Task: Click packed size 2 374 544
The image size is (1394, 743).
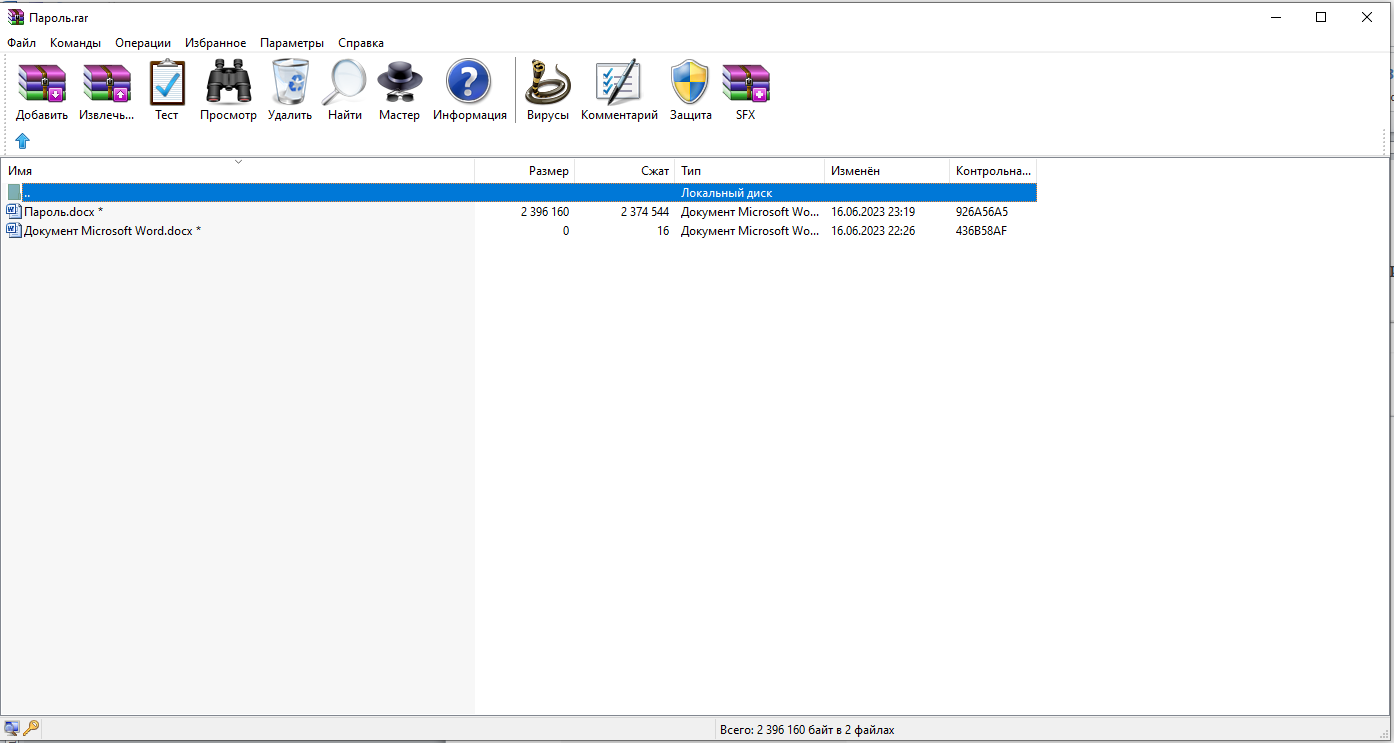Action: (645, 212)
